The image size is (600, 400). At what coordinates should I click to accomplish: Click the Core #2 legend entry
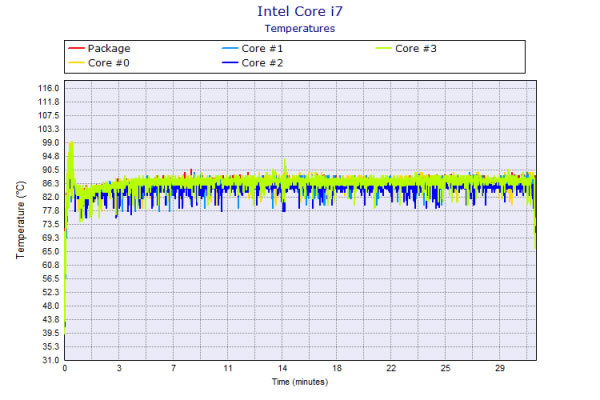pyautogui.click(x=252, y=63)
